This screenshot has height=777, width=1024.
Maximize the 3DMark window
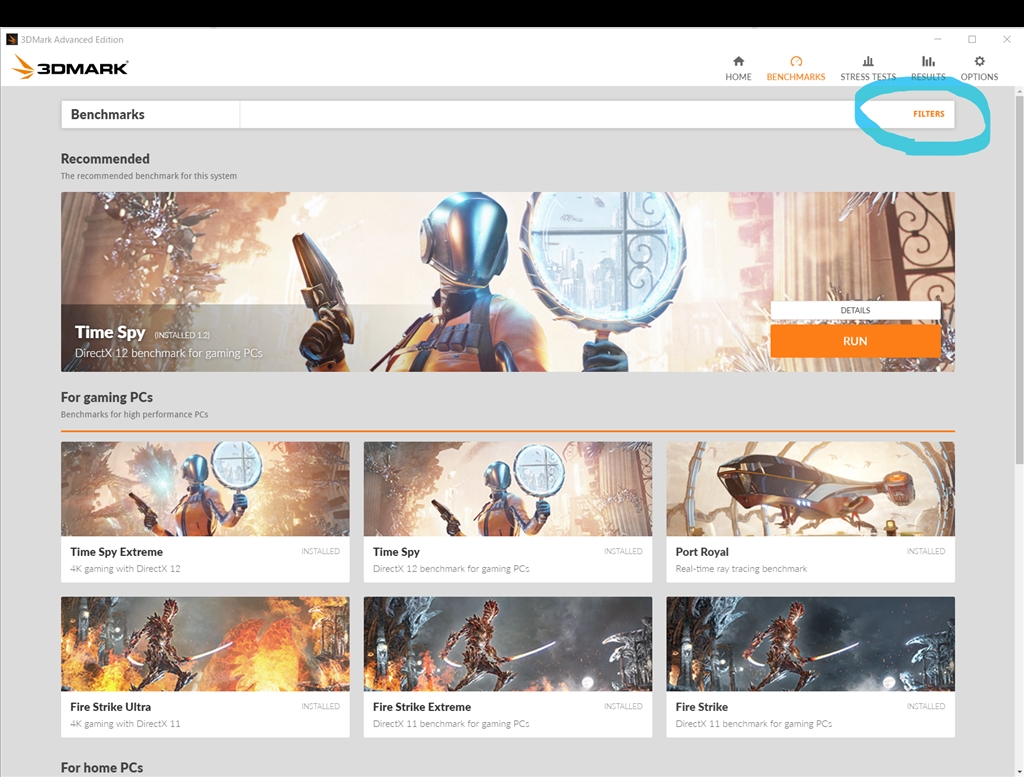[x=972, y=39]
